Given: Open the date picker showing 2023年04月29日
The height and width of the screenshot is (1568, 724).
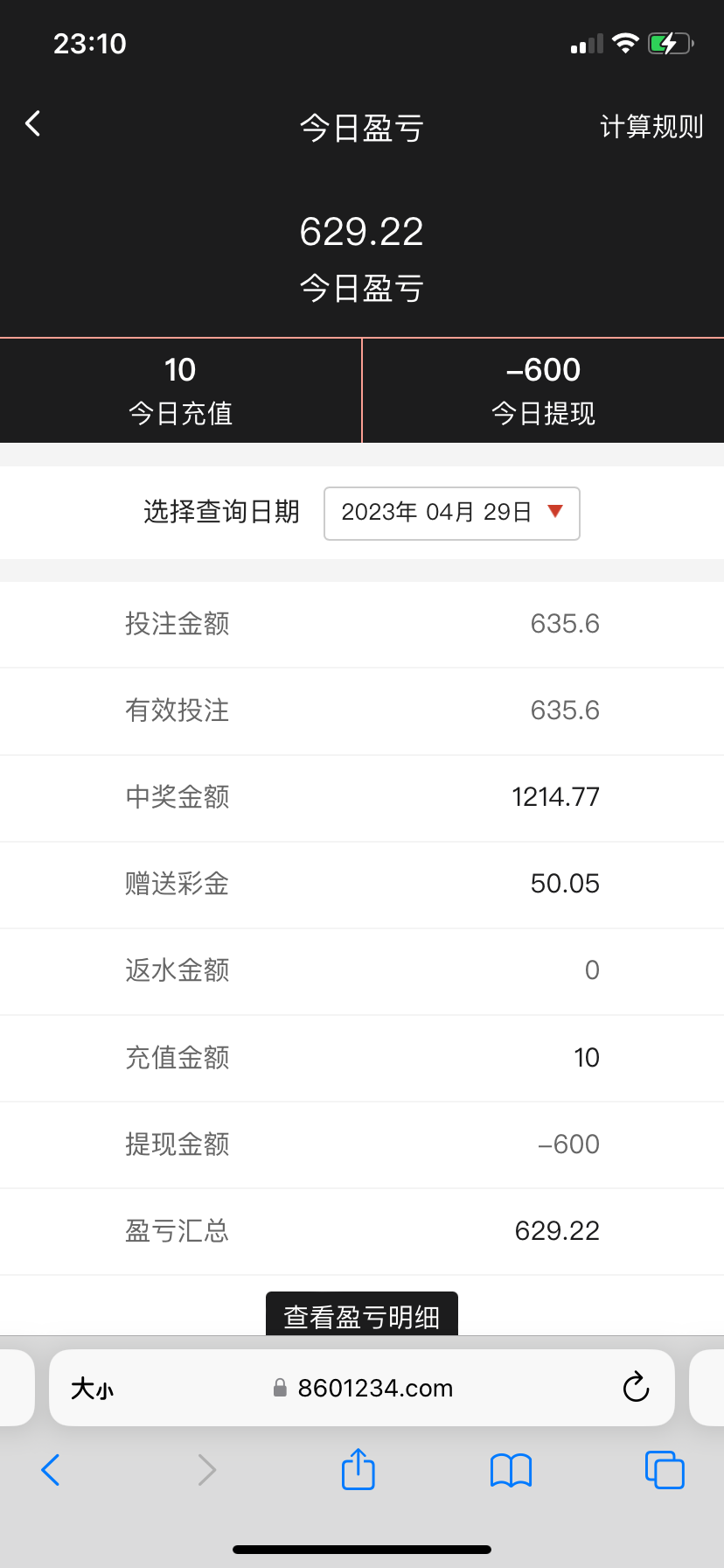Looking at the screenshot, I should (437, 513).
